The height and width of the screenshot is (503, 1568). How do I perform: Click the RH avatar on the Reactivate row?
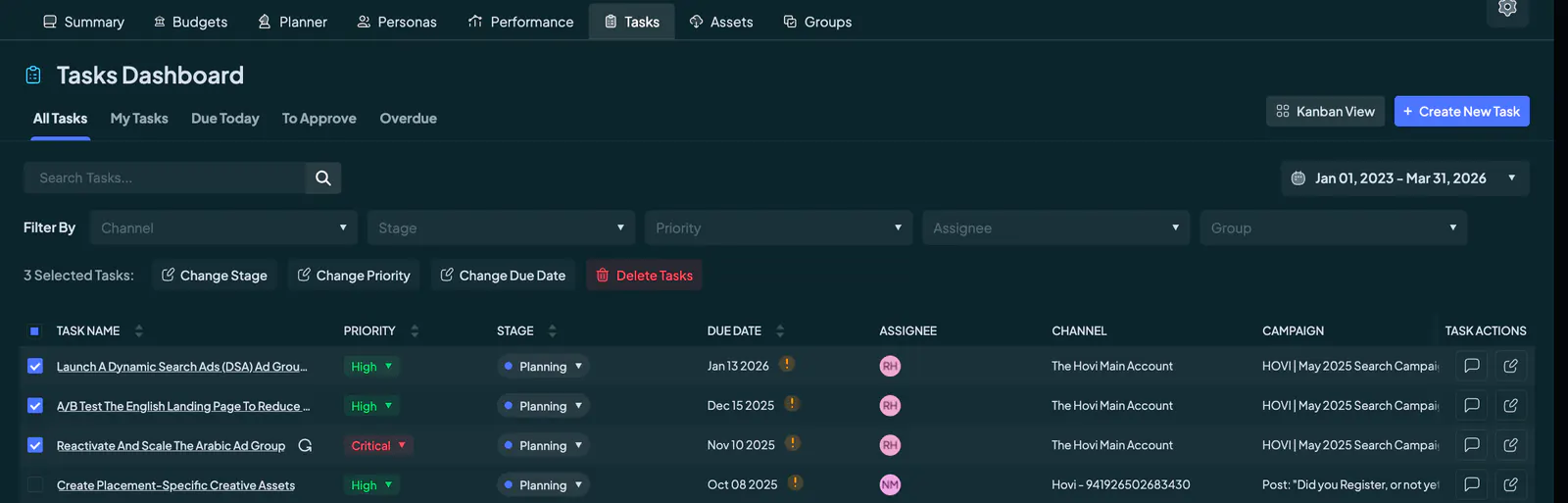[890, 445]
